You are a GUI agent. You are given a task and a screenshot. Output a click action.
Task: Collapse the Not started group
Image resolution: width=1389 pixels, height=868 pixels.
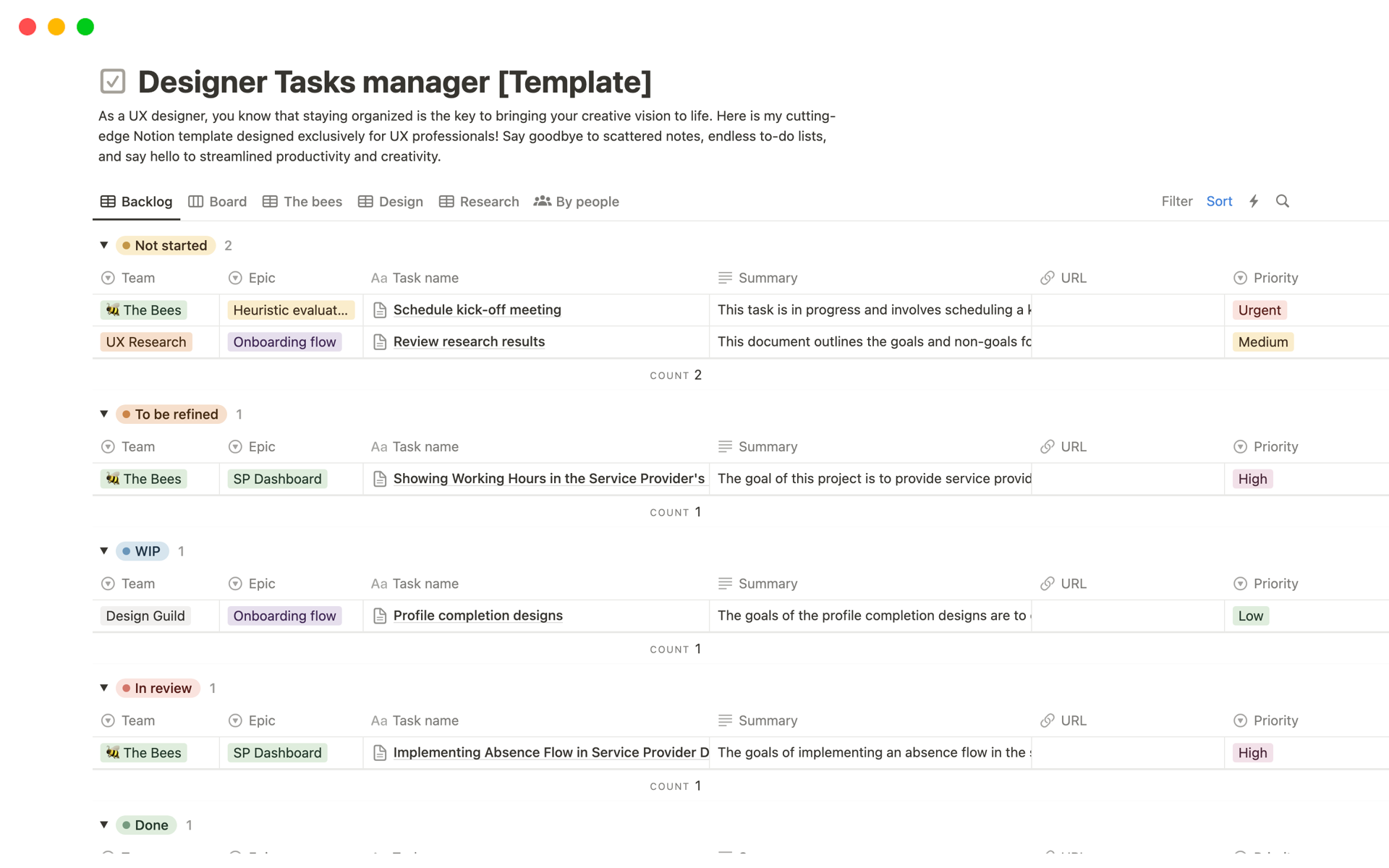coord(103,245)
